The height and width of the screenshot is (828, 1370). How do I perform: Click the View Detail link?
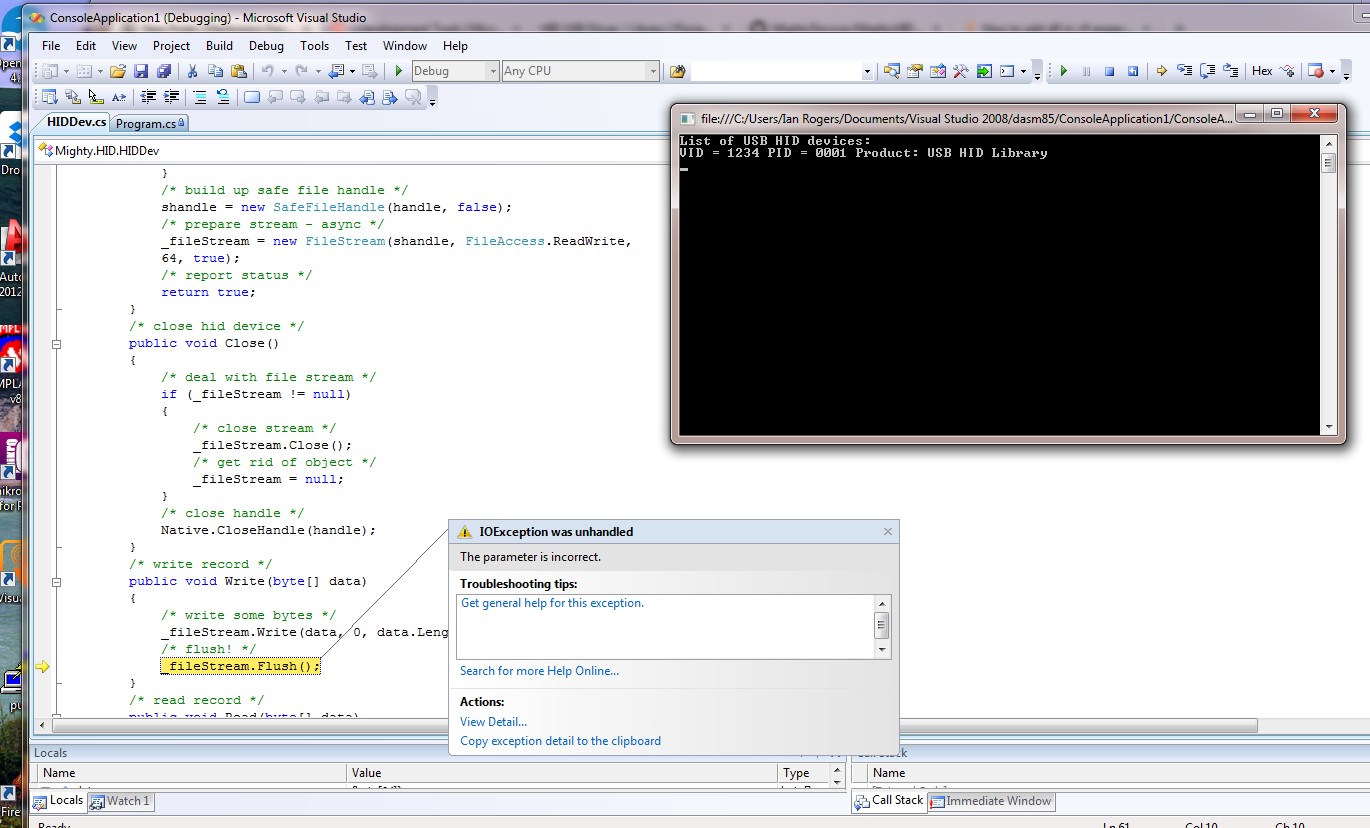[493, 722]
